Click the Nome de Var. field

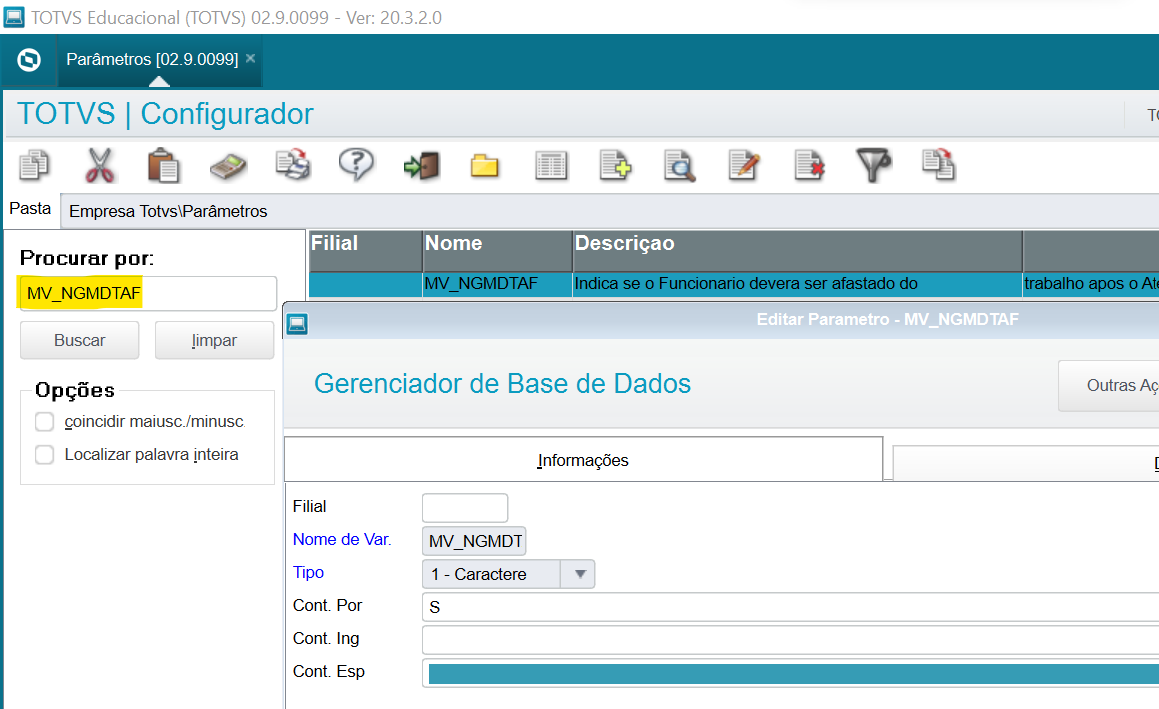(474, 541)
